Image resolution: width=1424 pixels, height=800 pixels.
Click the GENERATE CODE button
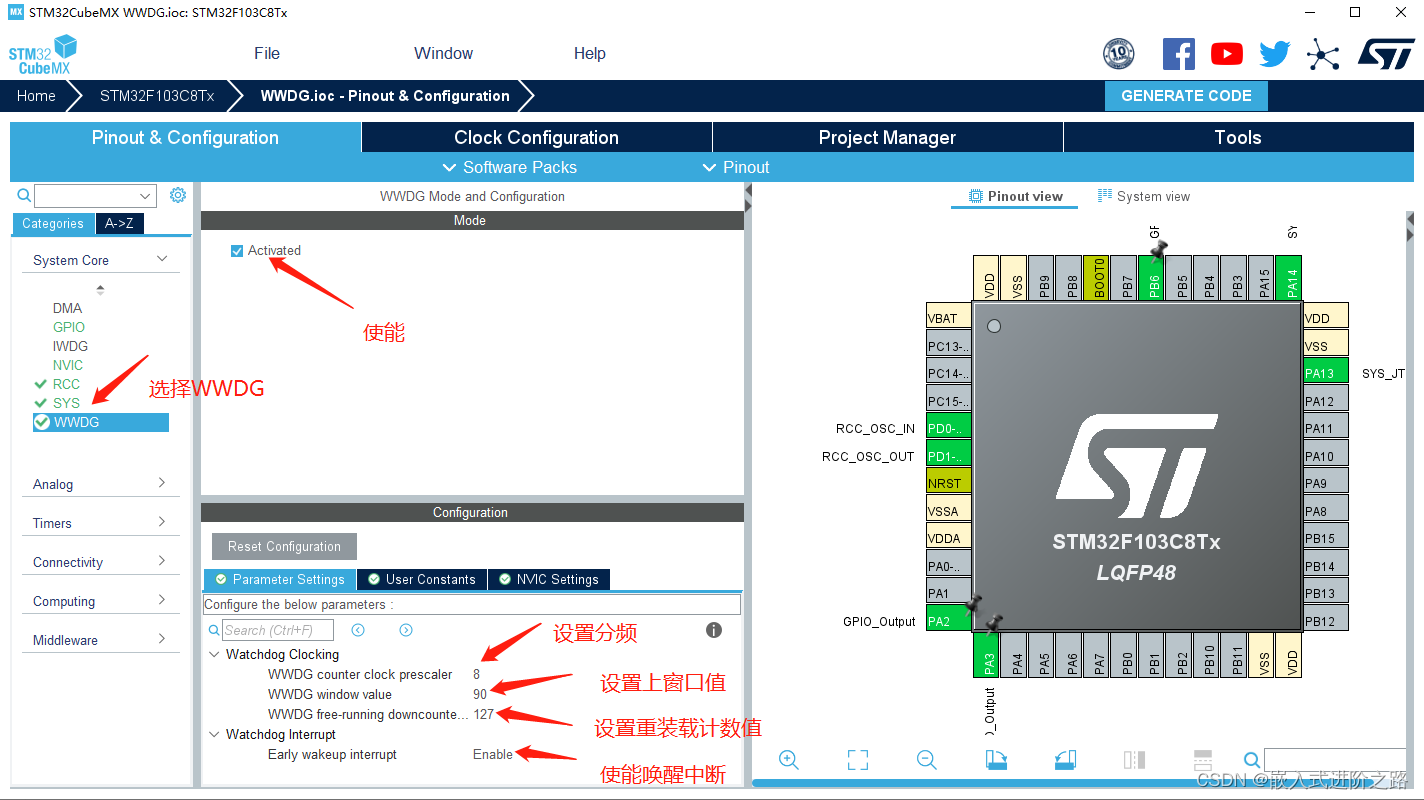pyautogui.click(x=1186, y=96)
